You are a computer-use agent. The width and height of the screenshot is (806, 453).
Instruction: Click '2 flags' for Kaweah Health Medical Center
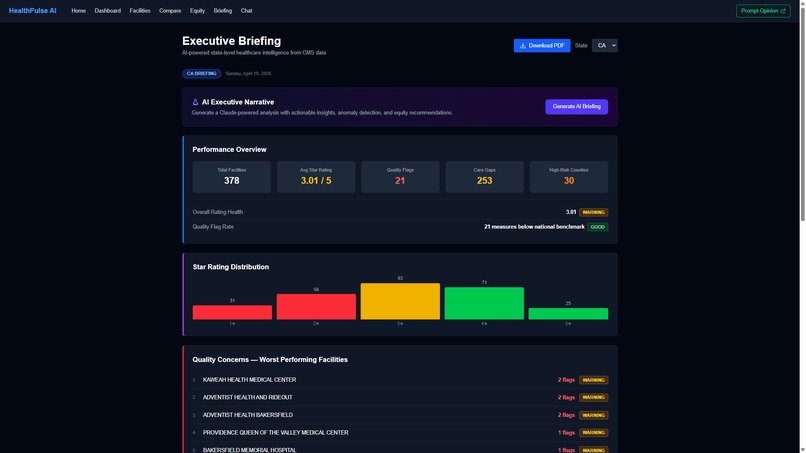[566, 380]
